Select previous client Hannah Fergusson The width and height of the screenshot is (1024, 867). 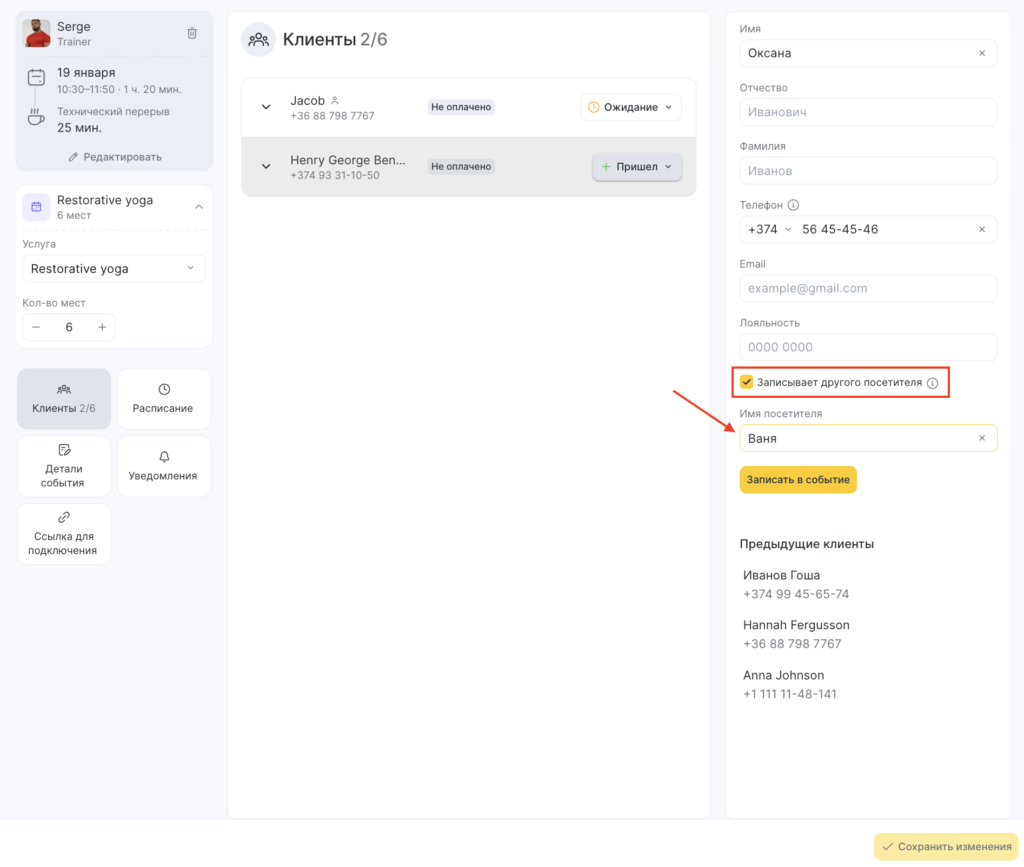796,634
